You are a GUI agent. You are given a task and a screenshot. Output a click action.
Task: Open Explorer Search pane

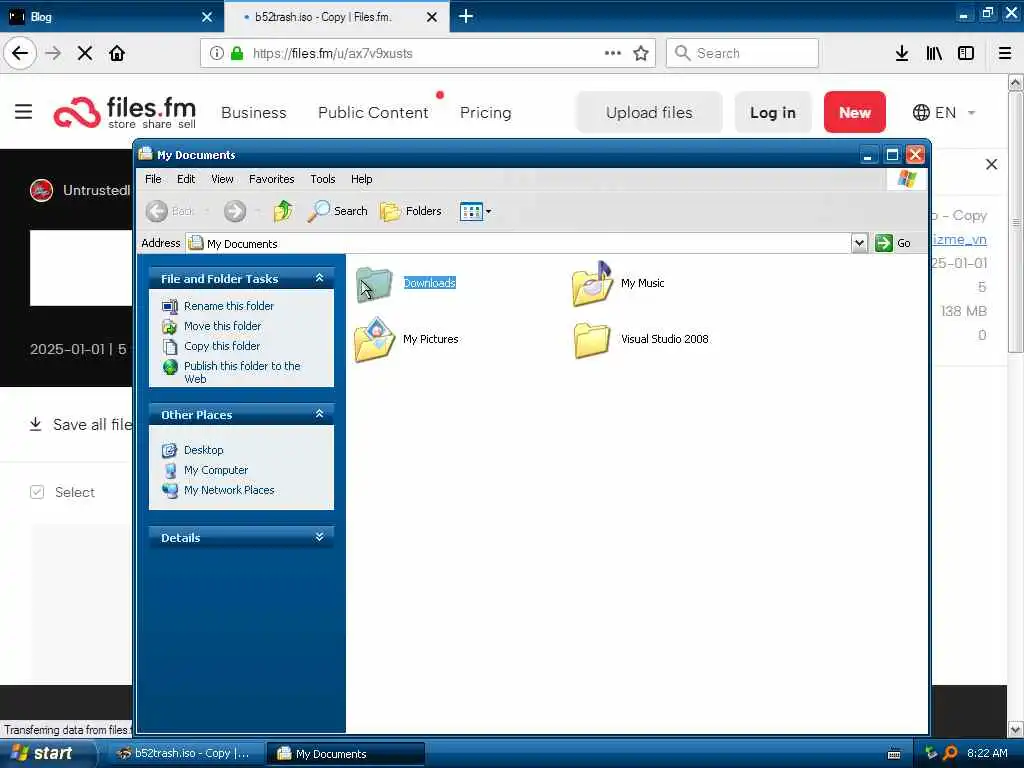[337, 211]
